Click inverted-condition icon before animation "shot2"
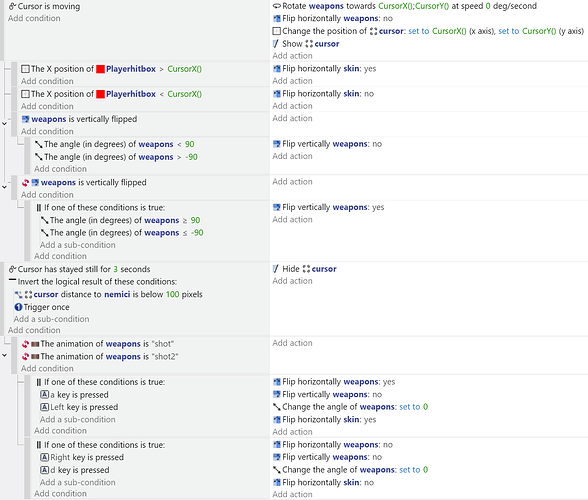The image size is (588, 500). click(26, 356)
